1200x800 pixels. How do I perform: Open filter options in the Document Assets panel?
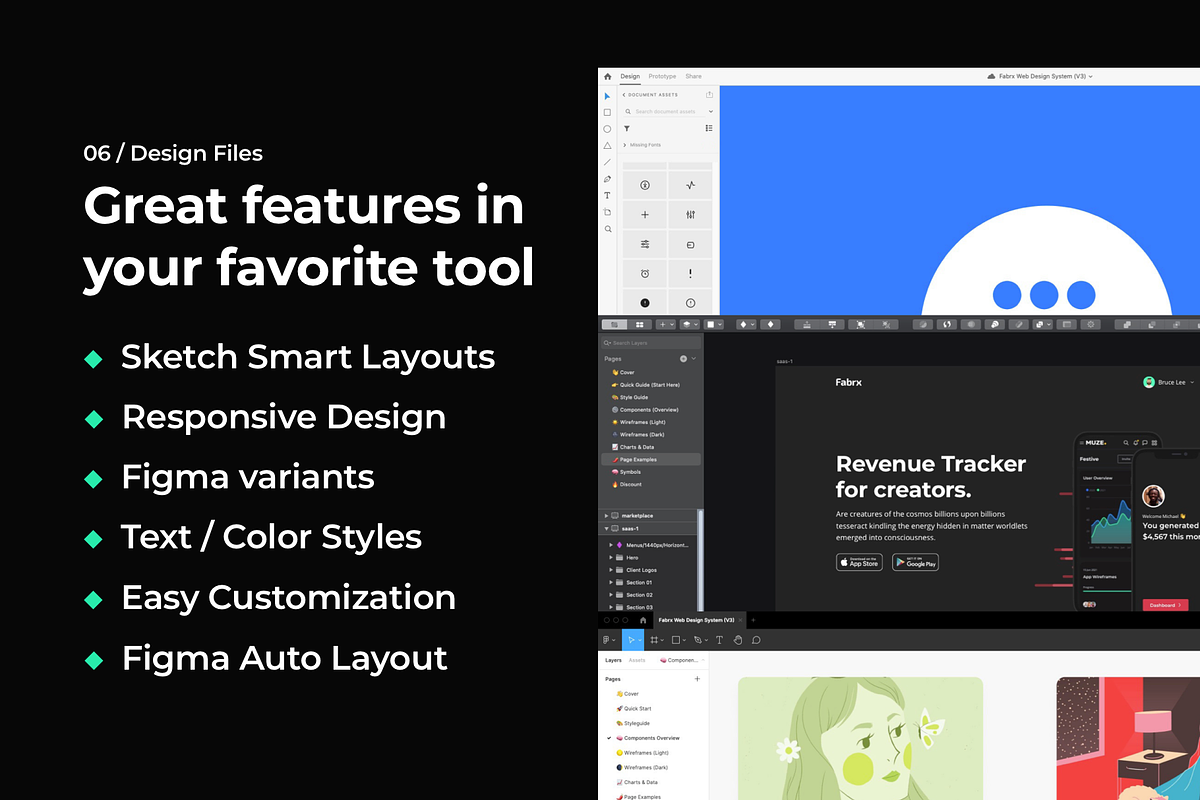point(626,128)
